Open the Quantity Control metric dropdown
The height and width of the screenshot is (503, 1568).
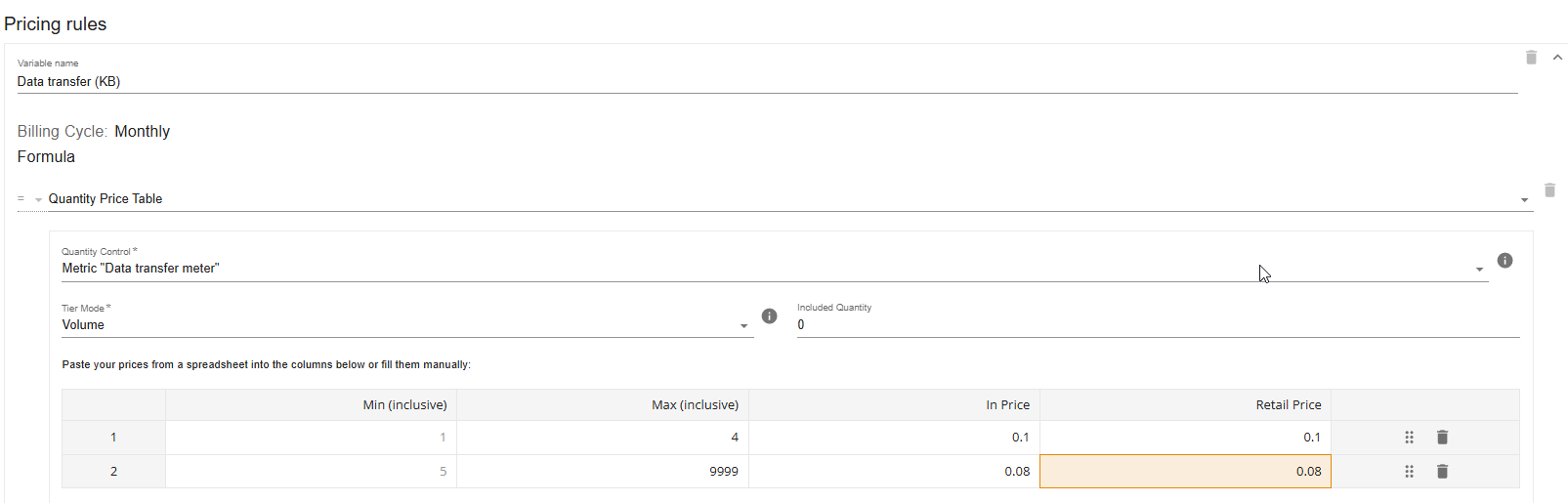(x=775, y=269)
